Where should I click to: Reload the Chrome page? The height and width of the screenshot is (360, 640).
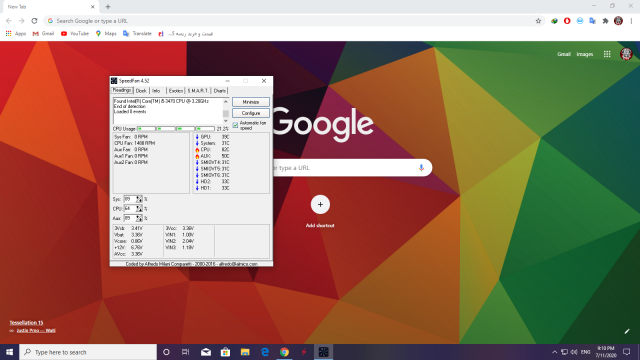pos(34,21)
